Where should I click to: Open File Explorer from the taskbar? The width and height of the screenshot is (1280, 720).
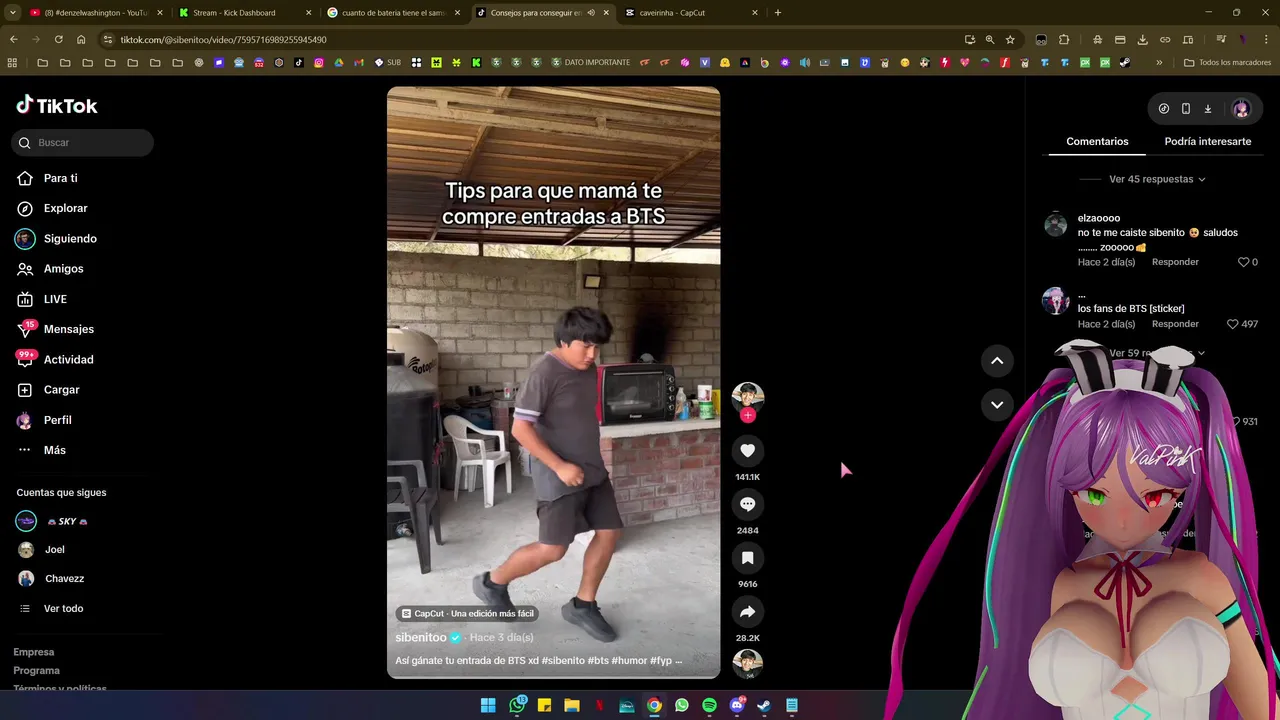pyautogui.click(x=572, y=705)
